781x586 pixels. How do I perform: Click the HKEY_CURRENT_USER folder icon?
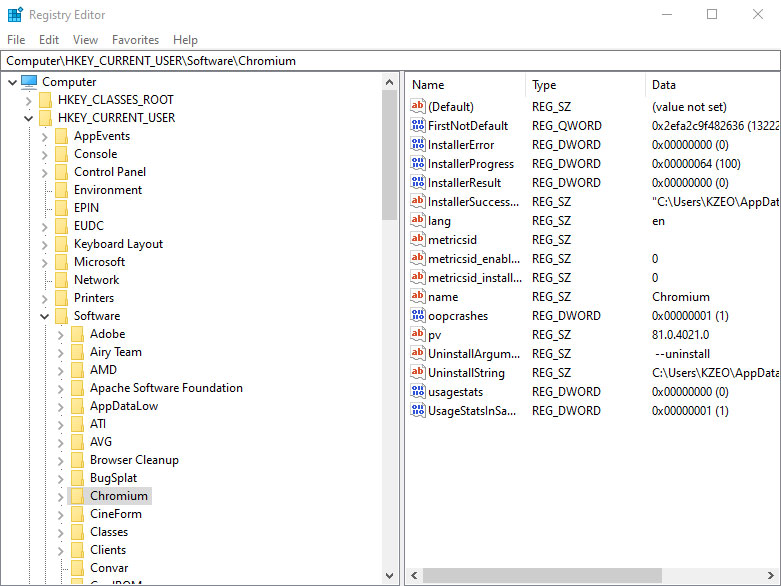[45, 118]
